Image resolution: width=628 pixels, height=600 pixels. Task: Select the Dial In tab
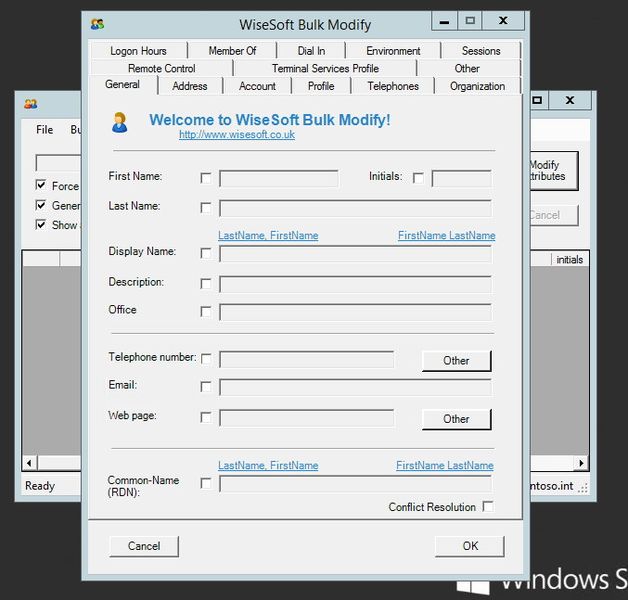[311, 51]
